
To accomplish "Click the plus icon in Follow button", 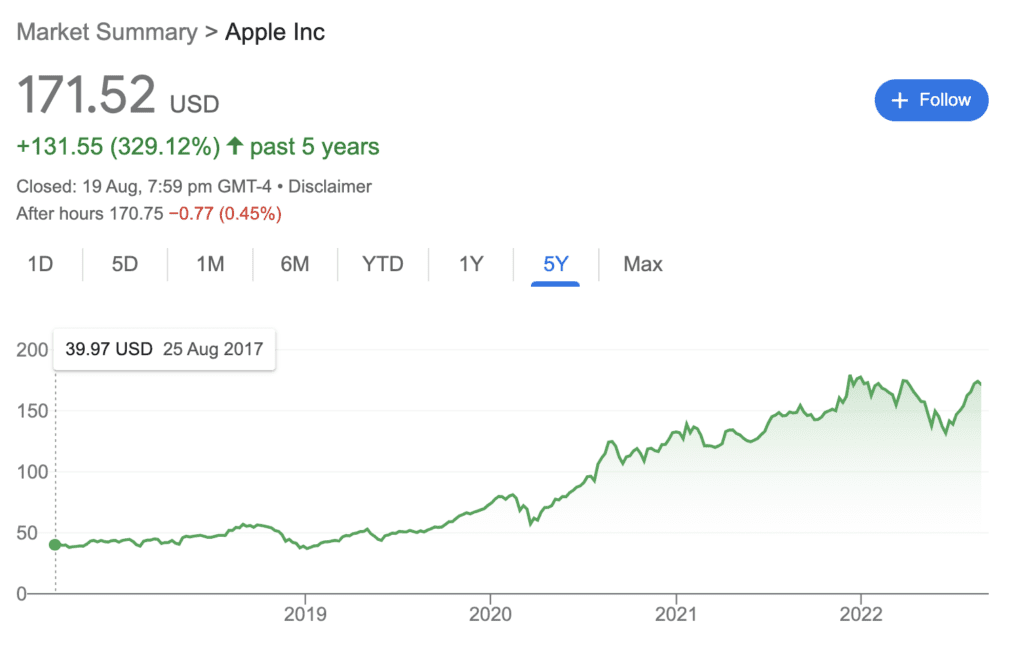I will click(899, 100).
